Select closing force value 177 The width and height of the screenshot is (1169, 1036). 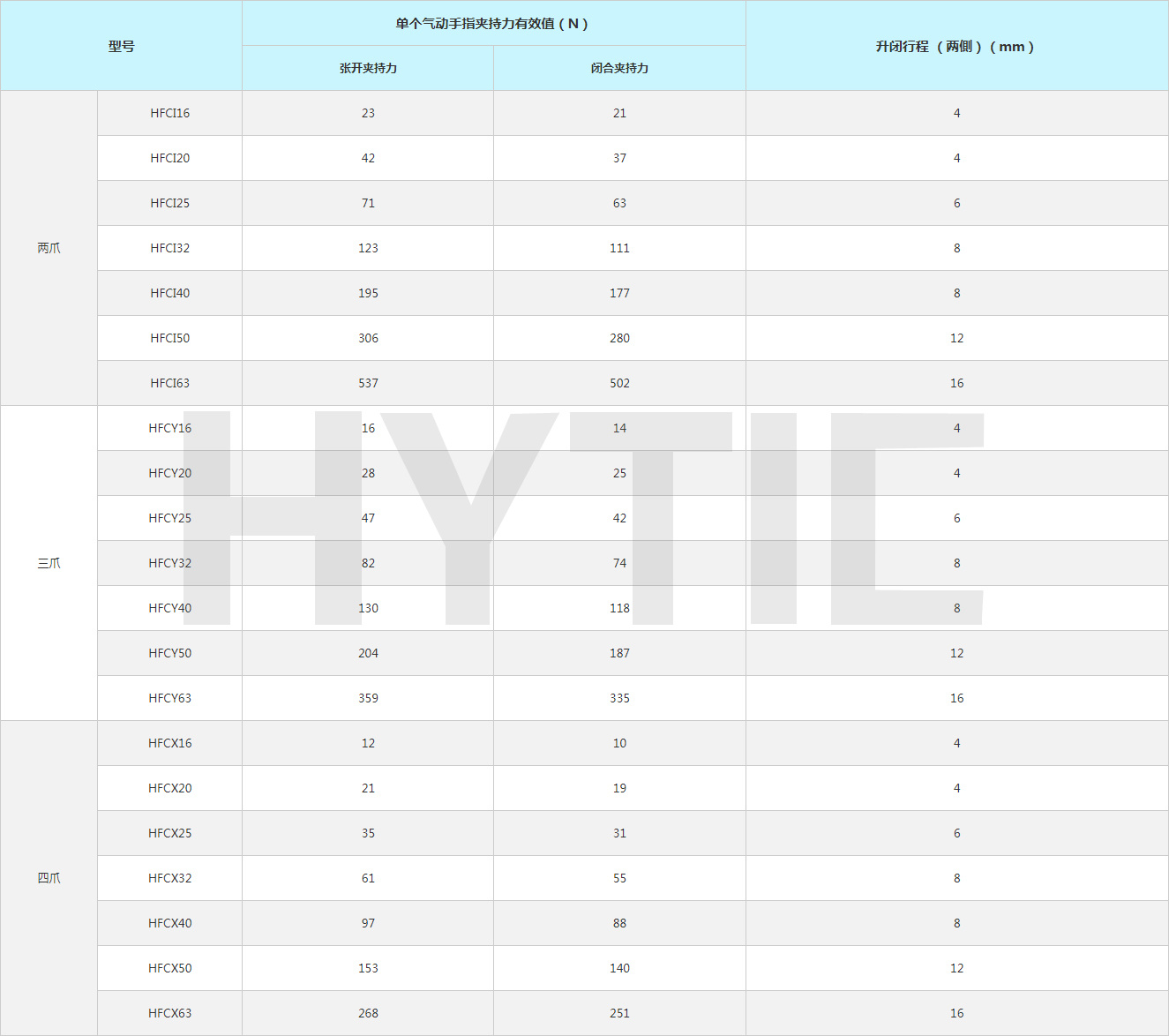[x=619, y=293]
